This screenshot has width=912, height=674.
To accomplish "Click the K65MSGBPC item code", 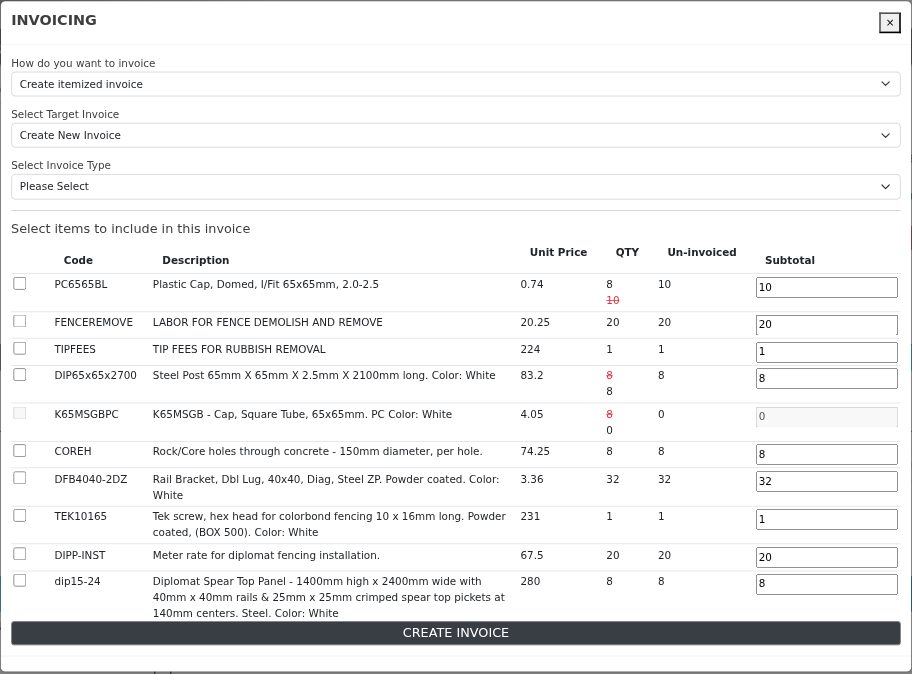I will click(86, 414).
